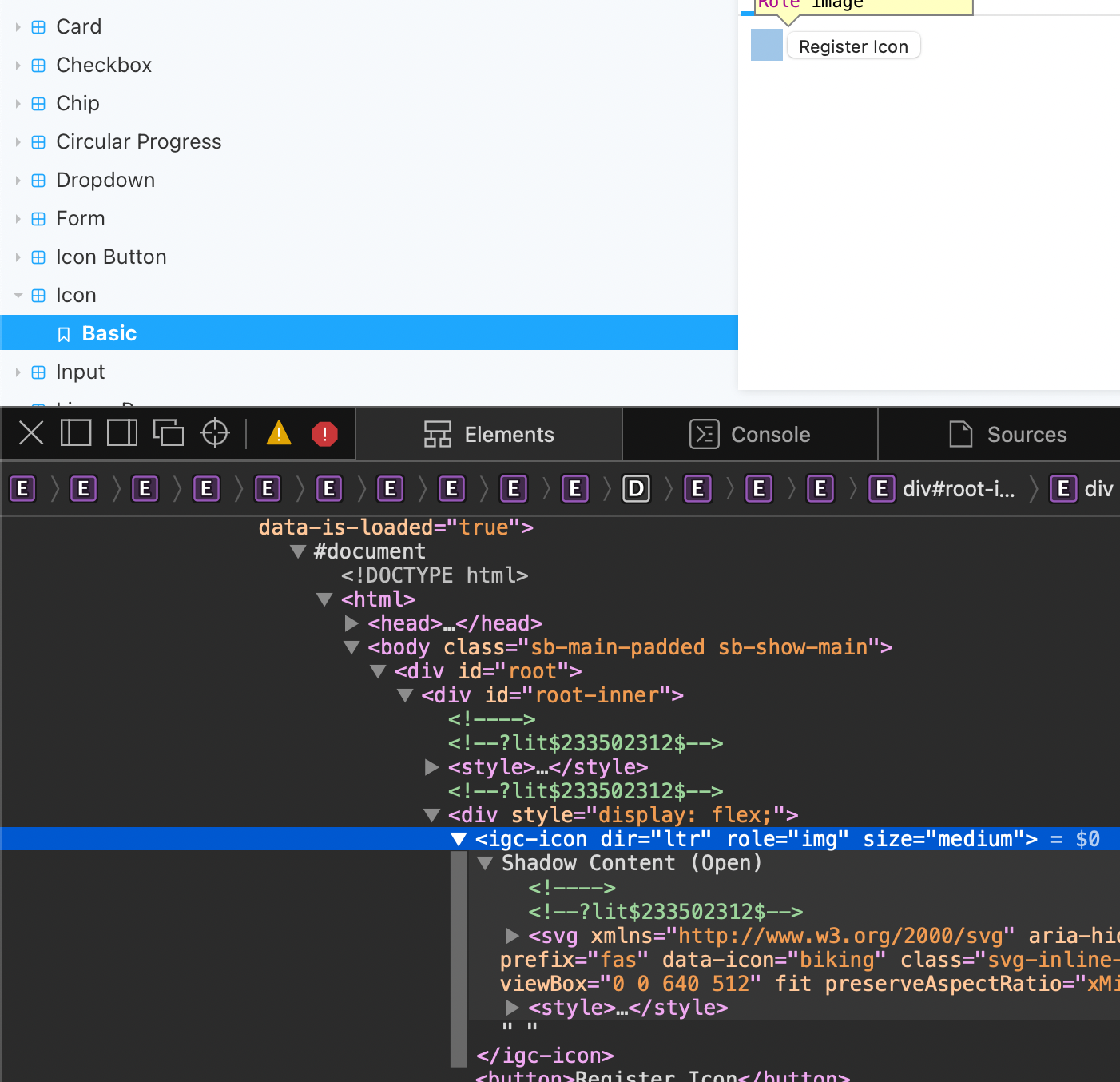Collapse the igc-icon Shadow Content
The height and width of the screenshot is (1082, 1120).
(x=485, y=863)
